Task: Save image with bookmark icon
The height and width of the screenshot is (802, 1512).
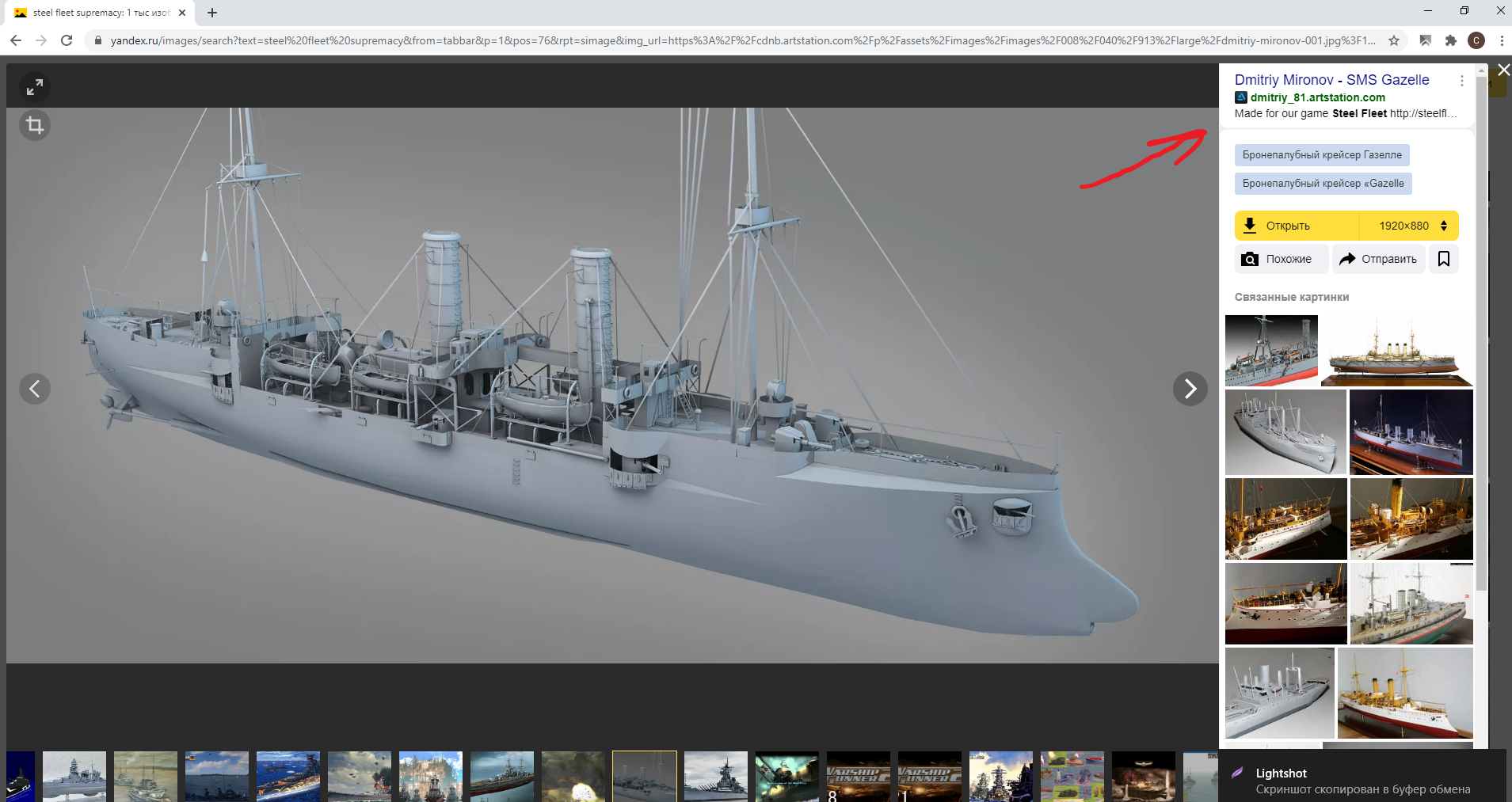Action: [x=1443, y=259]
